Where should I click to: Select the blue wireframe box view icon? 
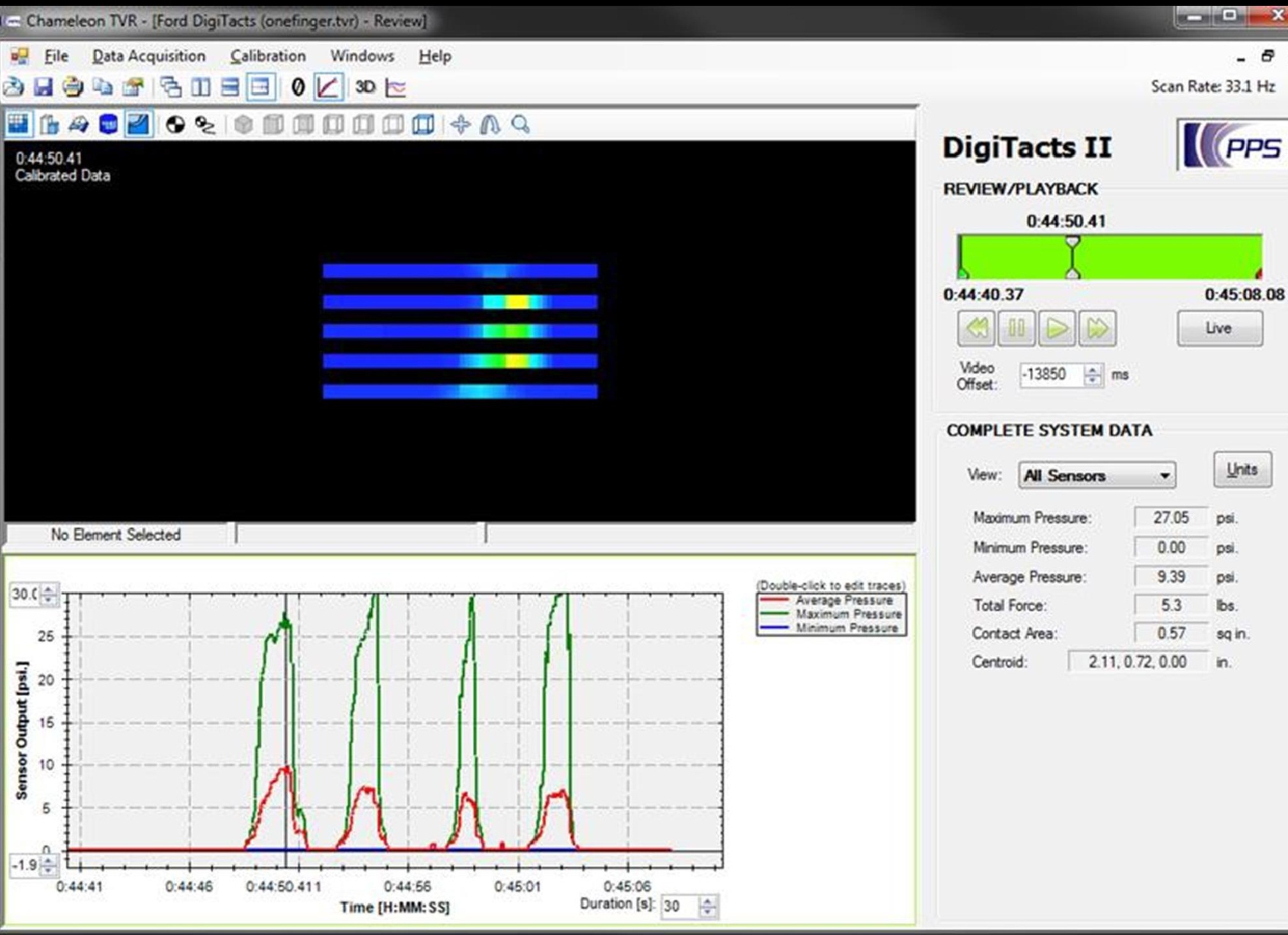point(423,125)
